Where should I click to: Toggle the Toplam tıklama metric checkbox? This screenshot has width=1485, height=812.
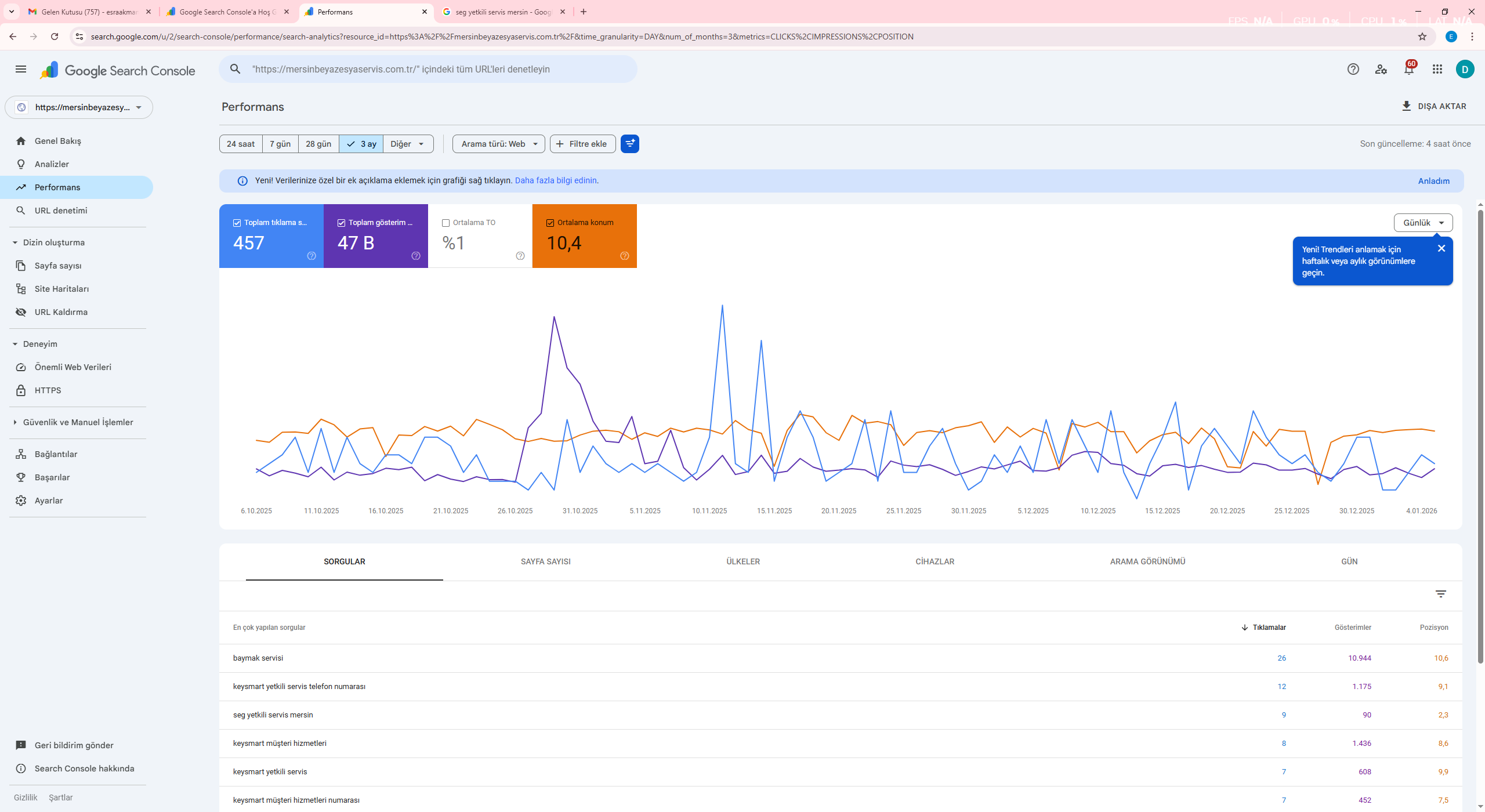click(x=237, y=223)
